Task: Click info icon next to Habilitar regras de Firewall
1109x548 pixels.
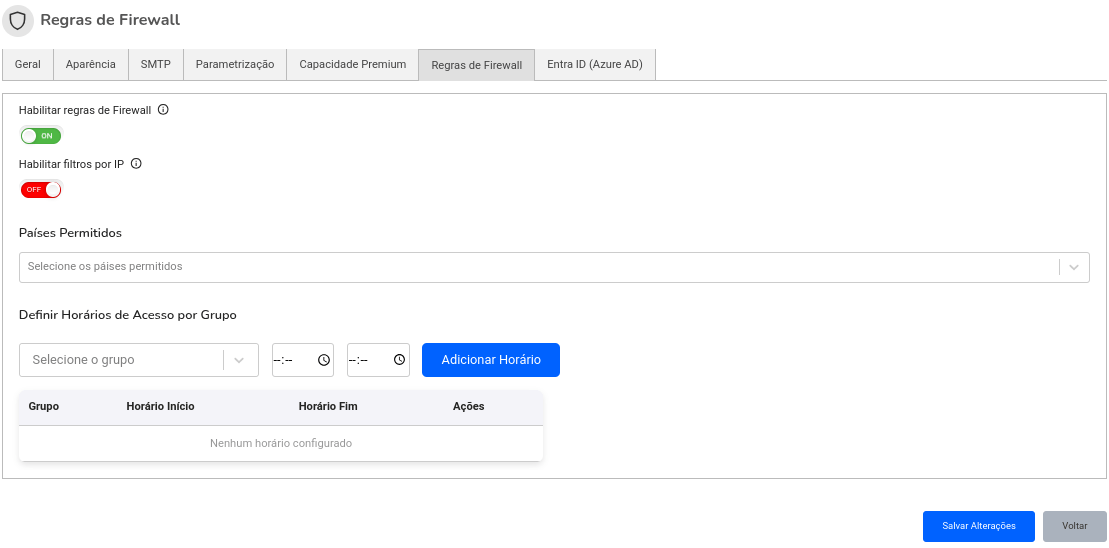Action: click(x=163, y=110)
